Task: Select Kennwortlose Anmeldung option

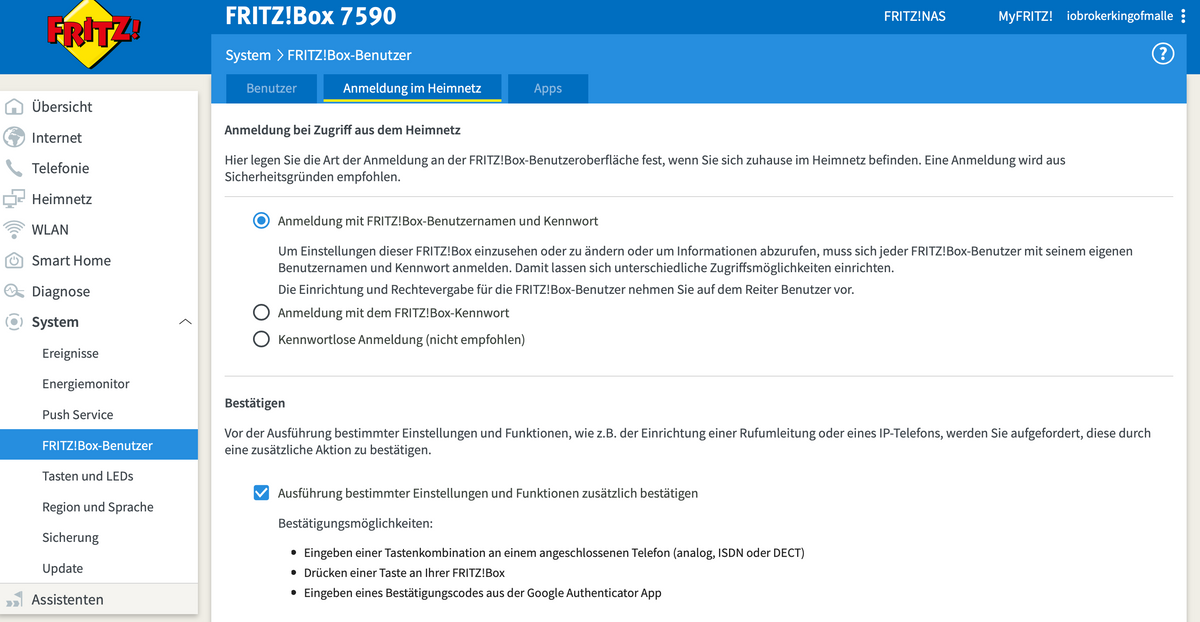Action: (261, 339)
